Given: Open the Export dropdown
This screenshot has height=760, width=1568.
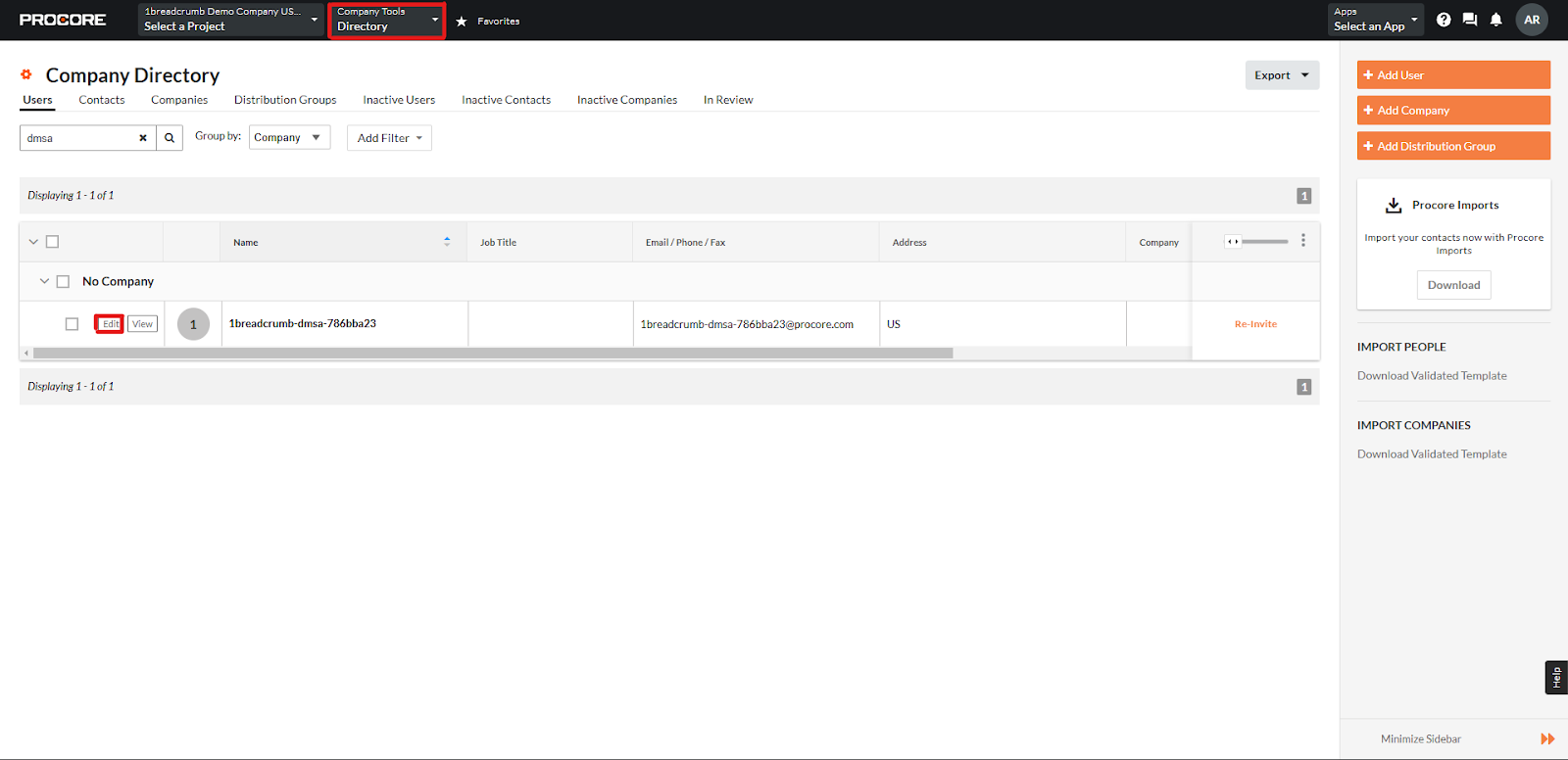Looking at the screenshot, I should tap(1282, 75).
